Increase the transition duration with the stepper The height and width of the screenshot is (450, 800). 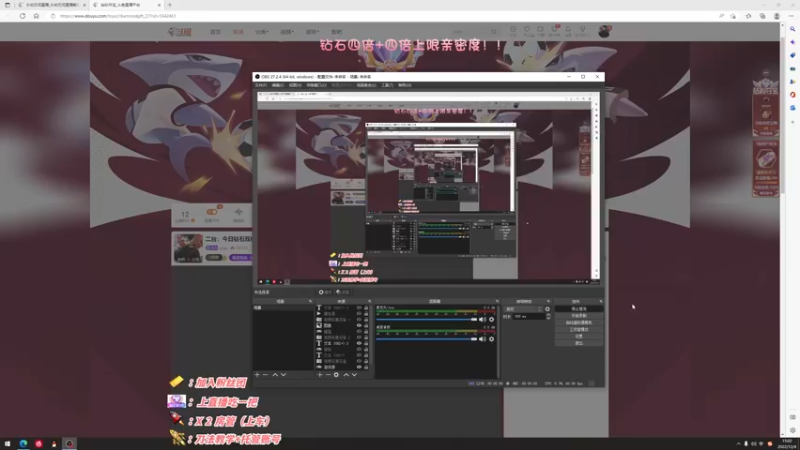(x=548, y=315)
